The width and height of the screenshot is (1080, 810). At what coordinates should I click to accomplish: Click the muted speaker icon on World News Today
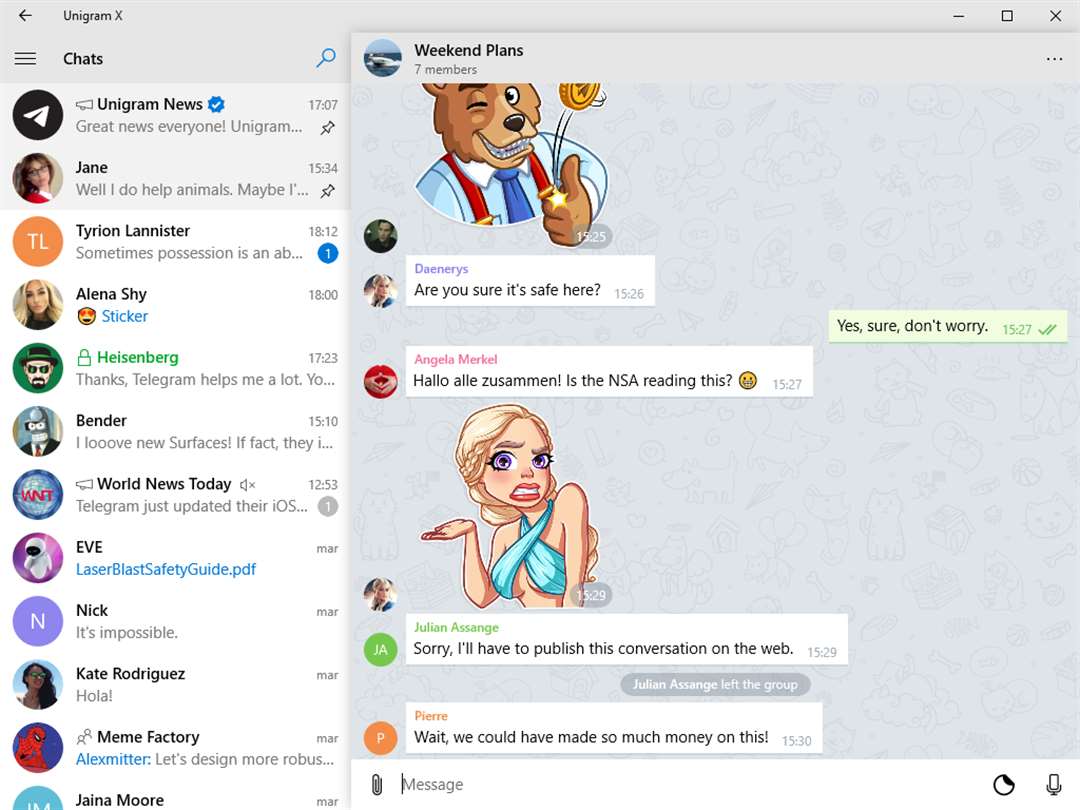(247, 485)
